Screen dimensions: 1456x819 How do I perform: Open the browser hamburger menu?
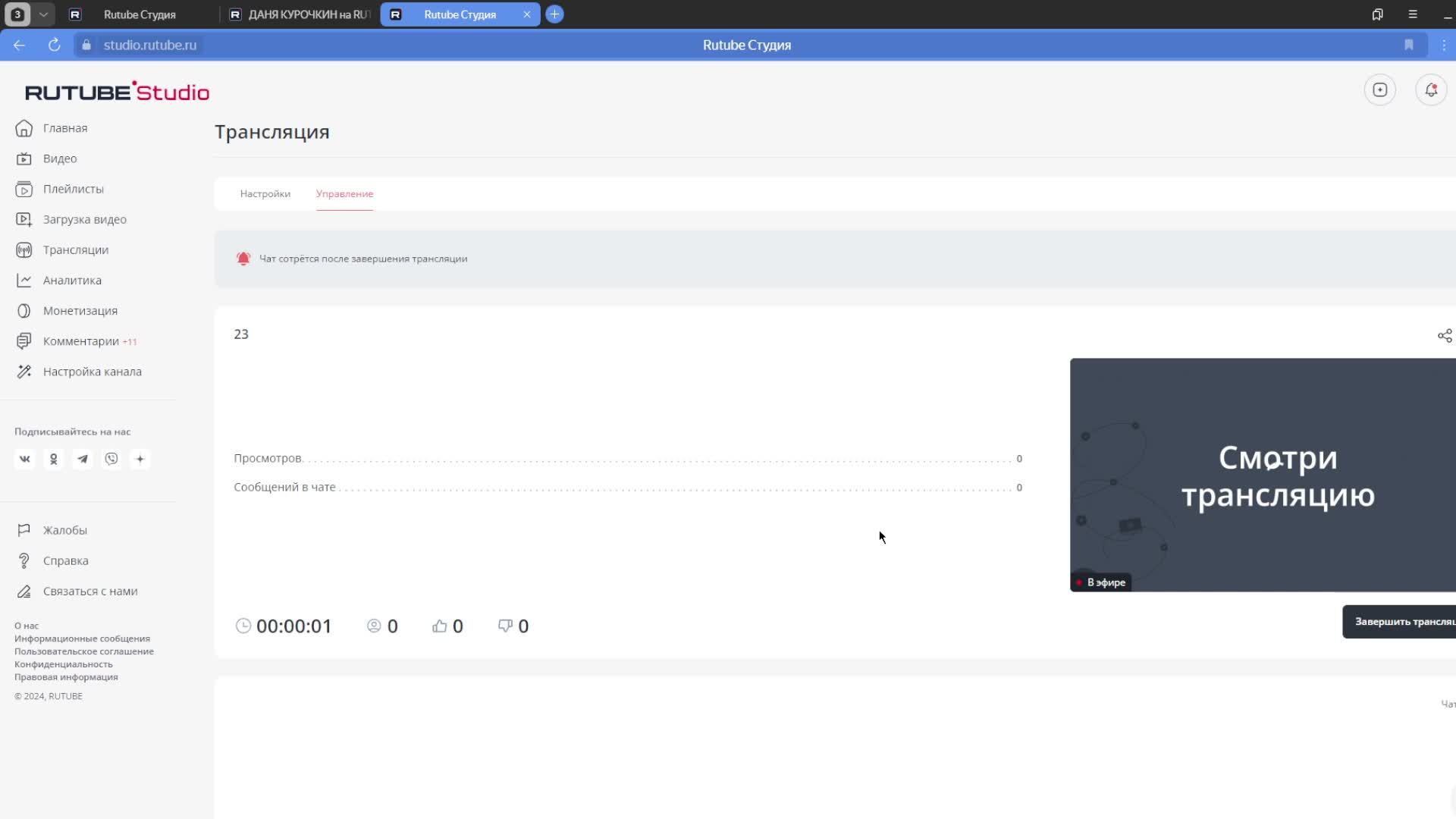pyautogui.click(x=1412, y=14)
